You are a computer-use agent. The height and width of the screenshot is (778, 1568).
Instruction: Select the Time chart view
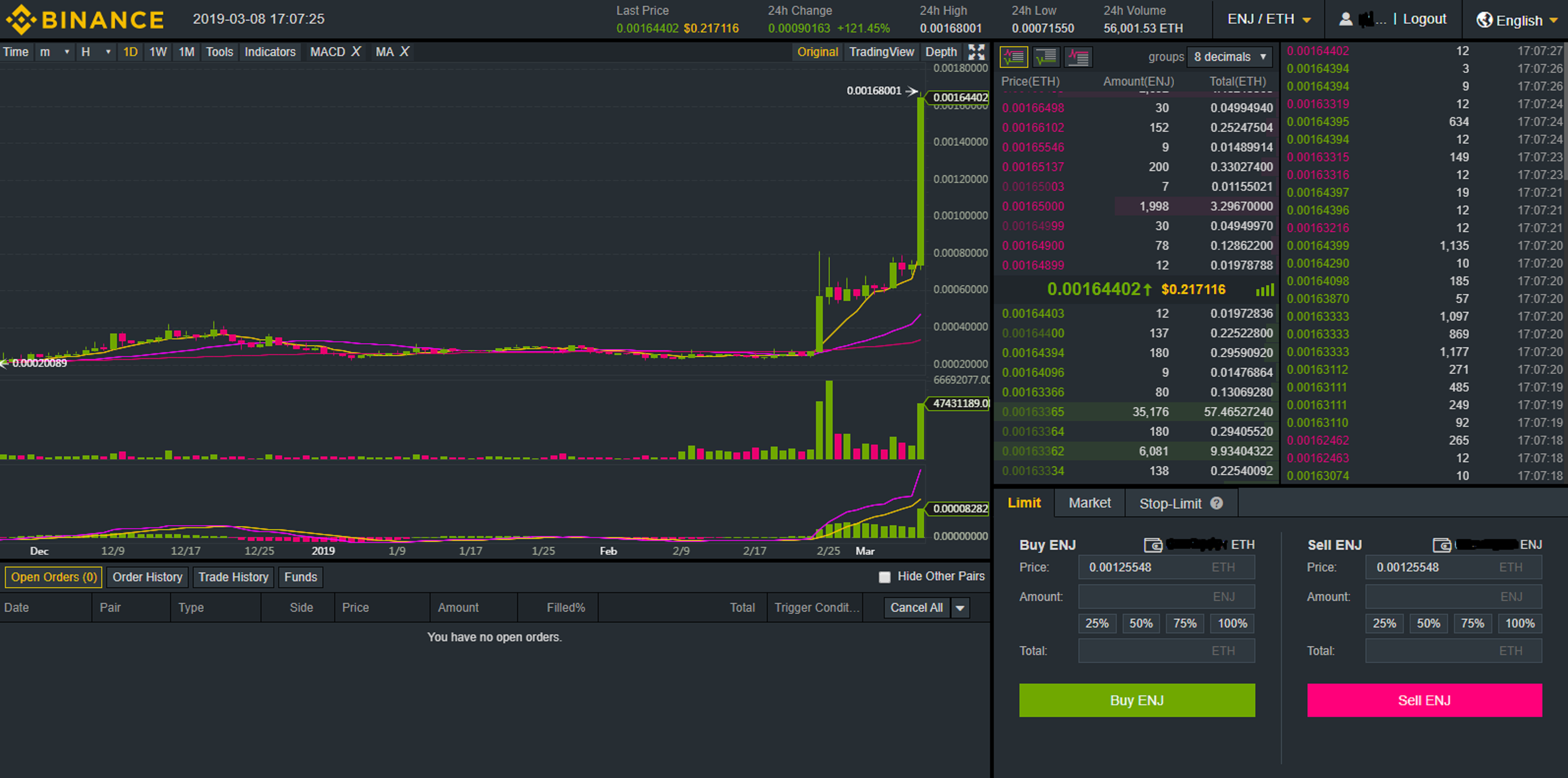pyautogui.click(x=16, y=52)
